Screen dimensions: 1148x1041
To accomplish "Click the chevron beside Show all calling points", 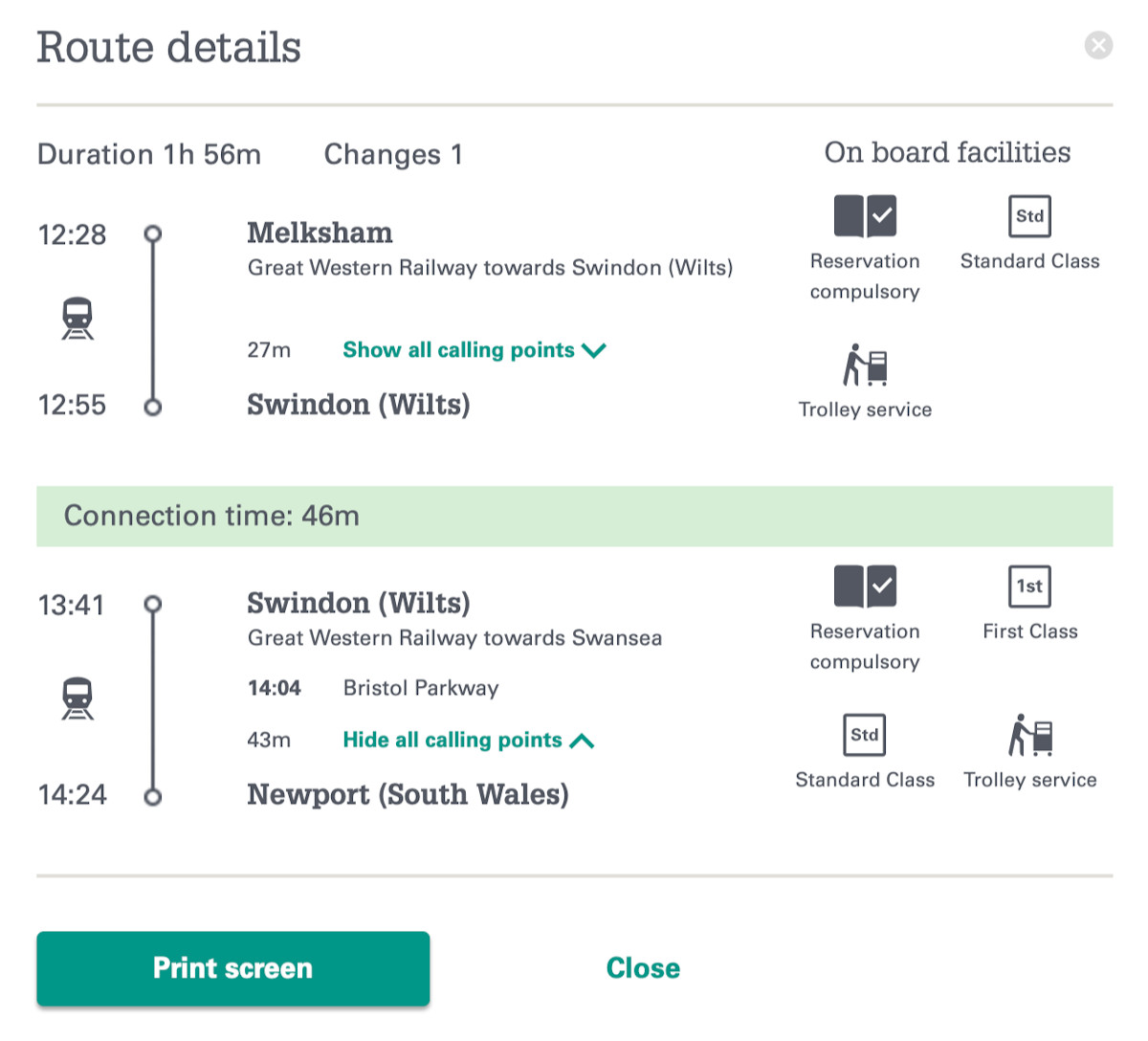I will (594, 350).
